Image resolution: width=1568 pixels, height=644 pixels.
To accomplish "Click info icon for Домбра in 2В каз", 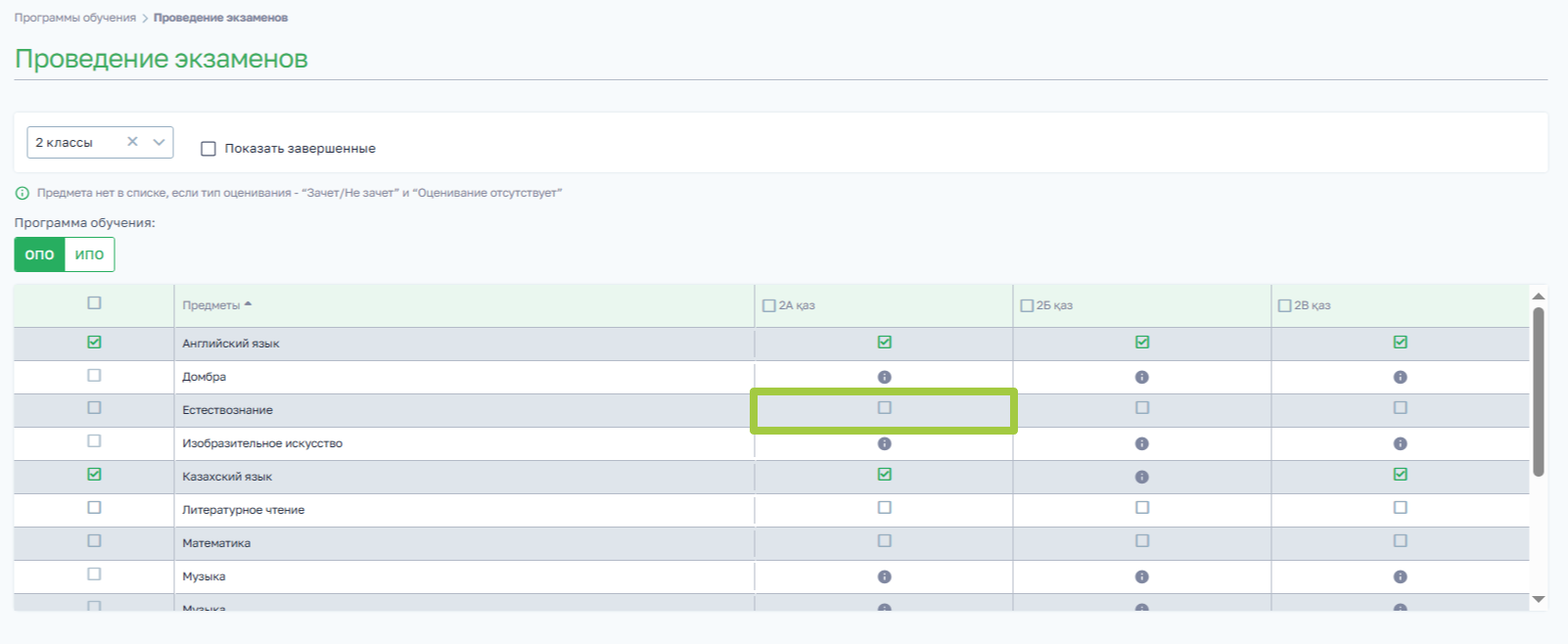I will [x=1400, y=377].
